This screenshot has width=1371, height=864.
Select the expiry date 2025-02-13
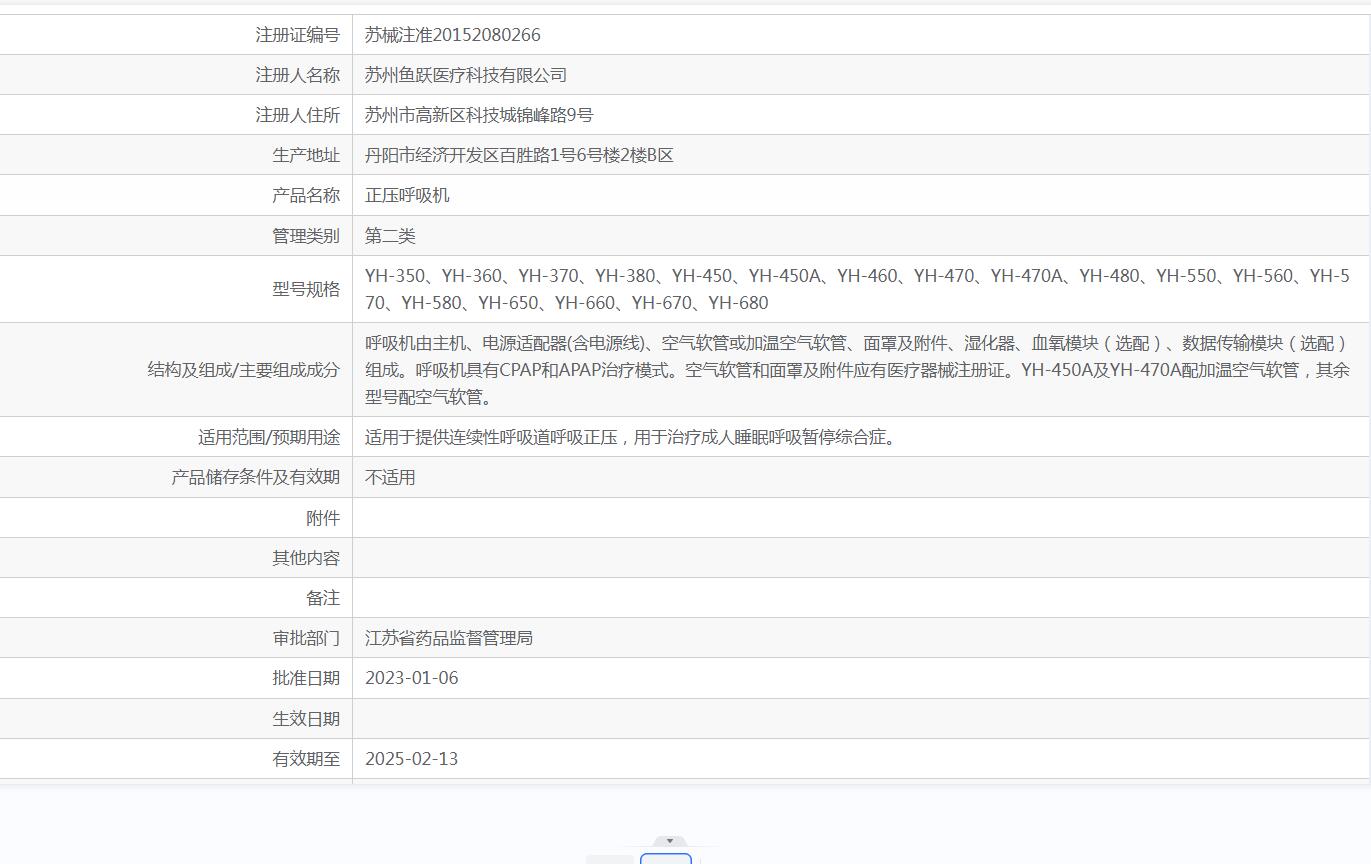tap(412, 759)
